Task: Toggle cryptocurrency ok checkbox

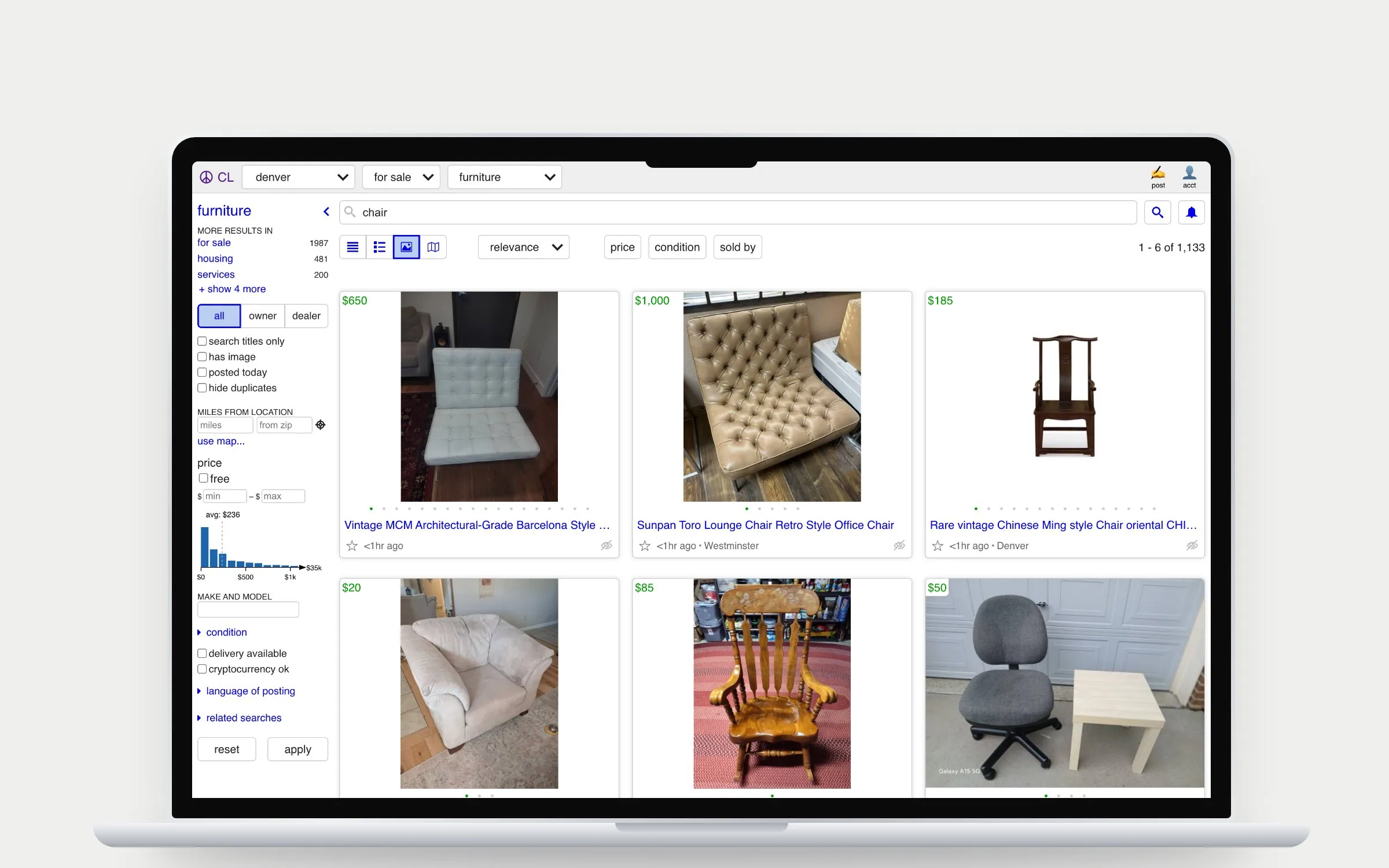Action: (x=202, y=669)
